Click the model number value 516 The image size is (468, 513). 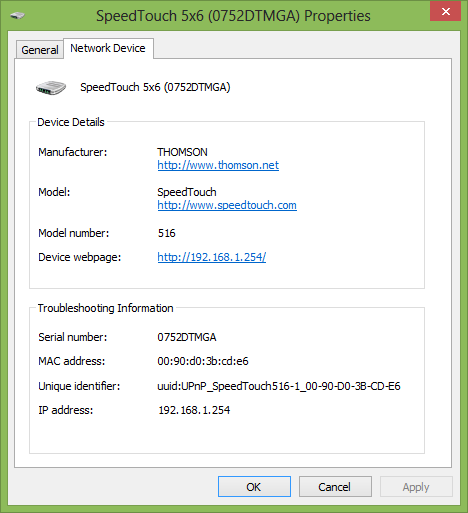[166, 233]
